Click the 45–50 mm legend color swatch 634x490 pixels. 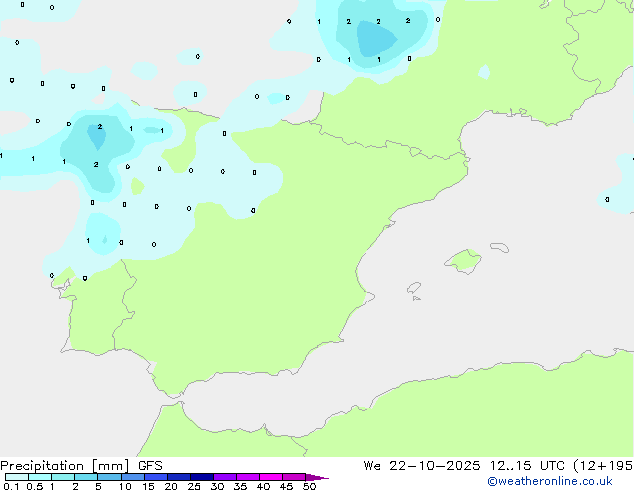click(x=294, y=477)
